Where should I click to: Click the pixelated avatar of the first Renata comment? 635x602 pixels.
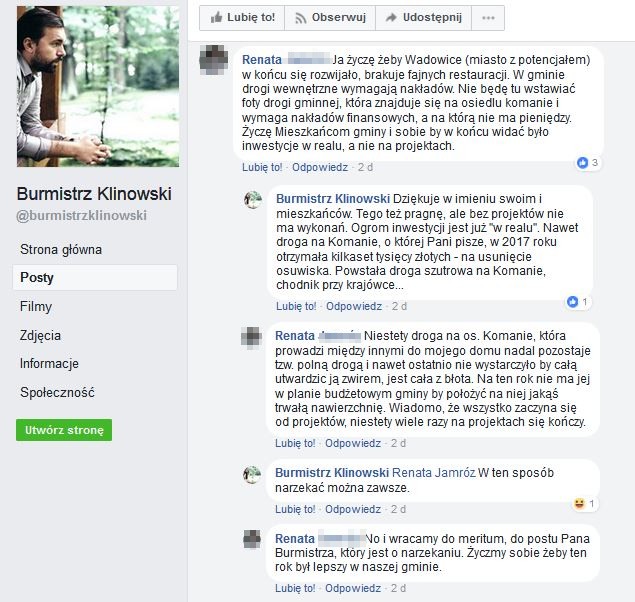click(x=213, y=60)
